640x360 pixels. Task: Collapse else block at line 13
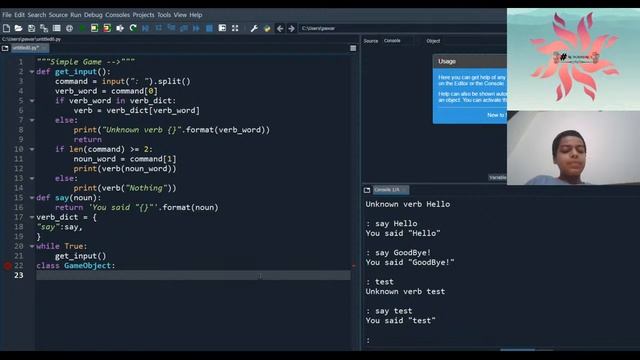click(32, 178)
